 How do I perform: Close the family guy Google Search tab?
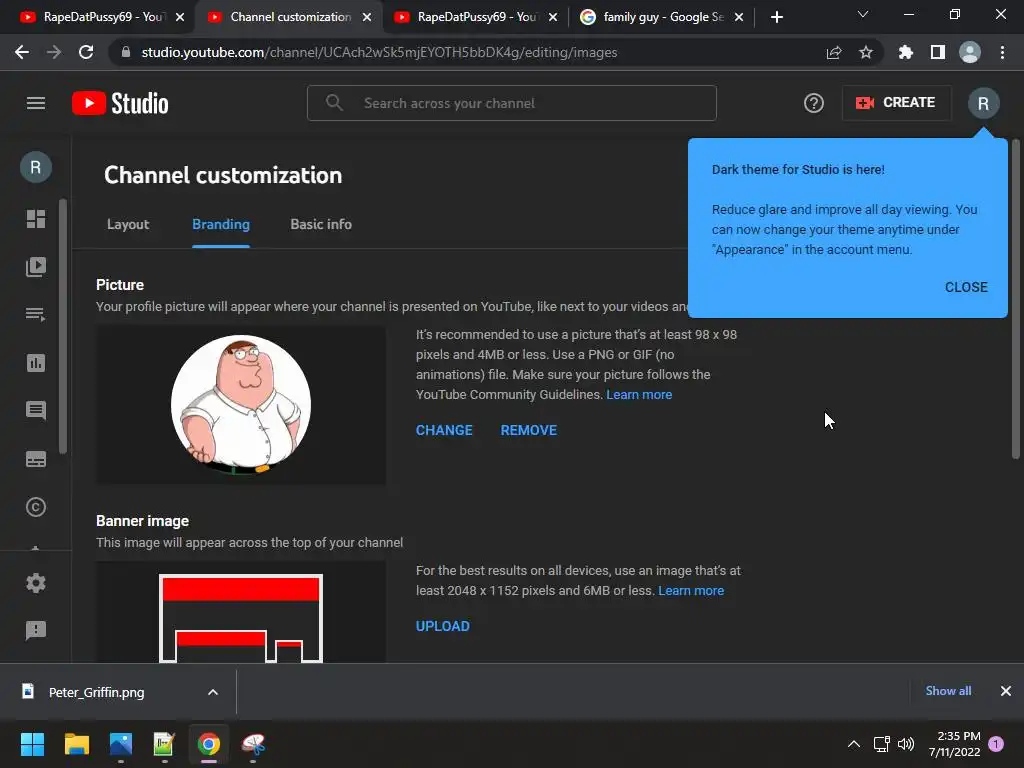click(739, 18)
